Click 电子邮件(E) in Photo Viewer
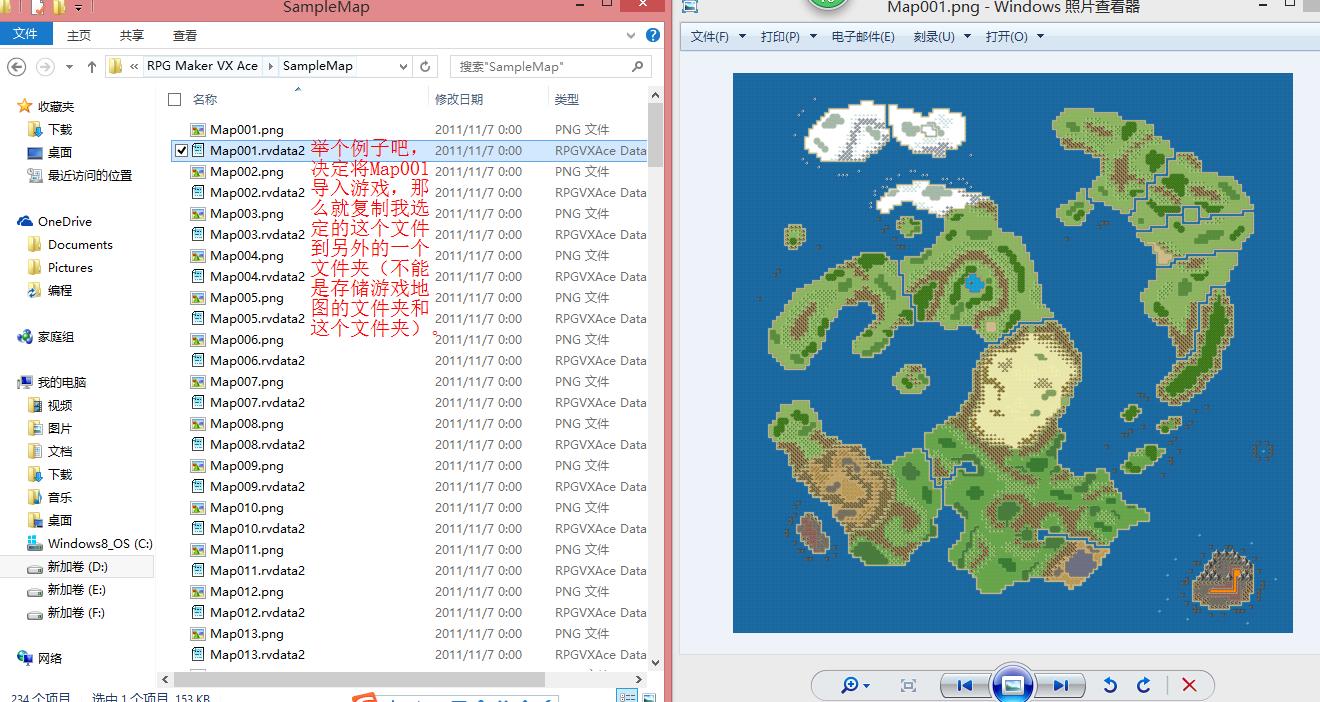Screen dimensions: 1320x702 pyautogui.click(x=863, y=36)
